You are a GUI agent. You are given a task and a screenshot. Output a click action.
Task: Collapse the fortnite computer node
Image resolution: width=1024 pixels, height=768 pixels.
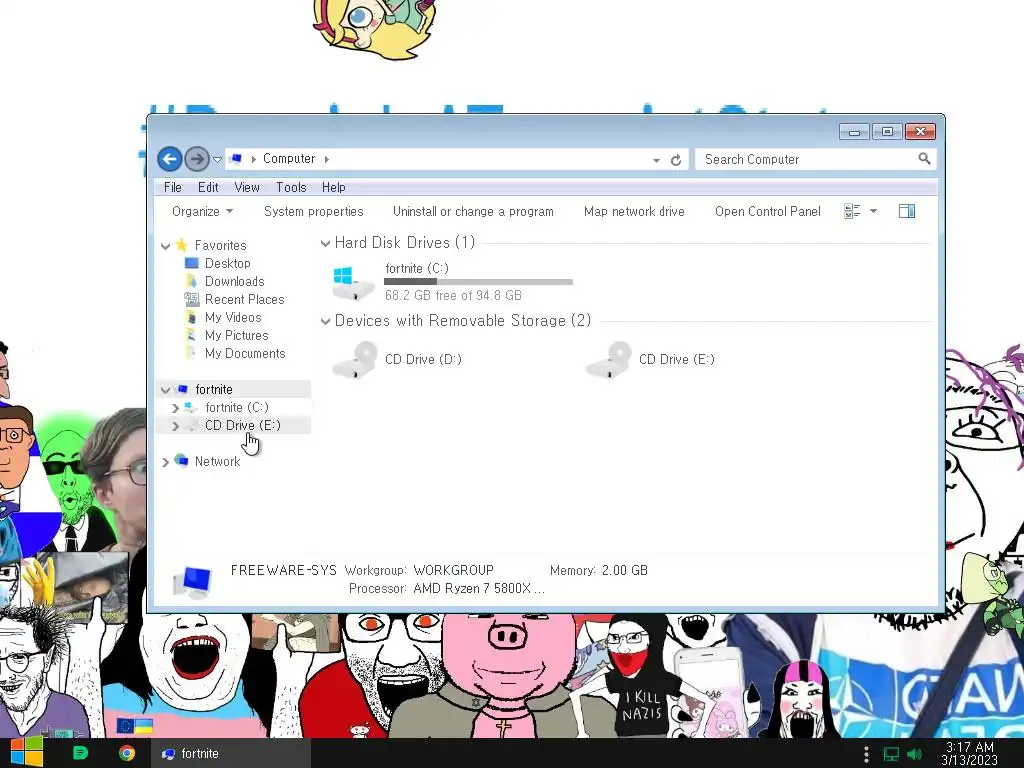click(x=165, y=390)
